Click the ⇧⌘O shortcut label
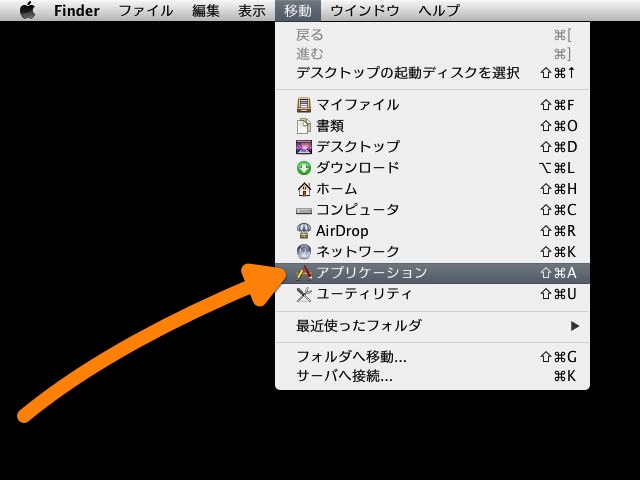 [x=558, y=126]
